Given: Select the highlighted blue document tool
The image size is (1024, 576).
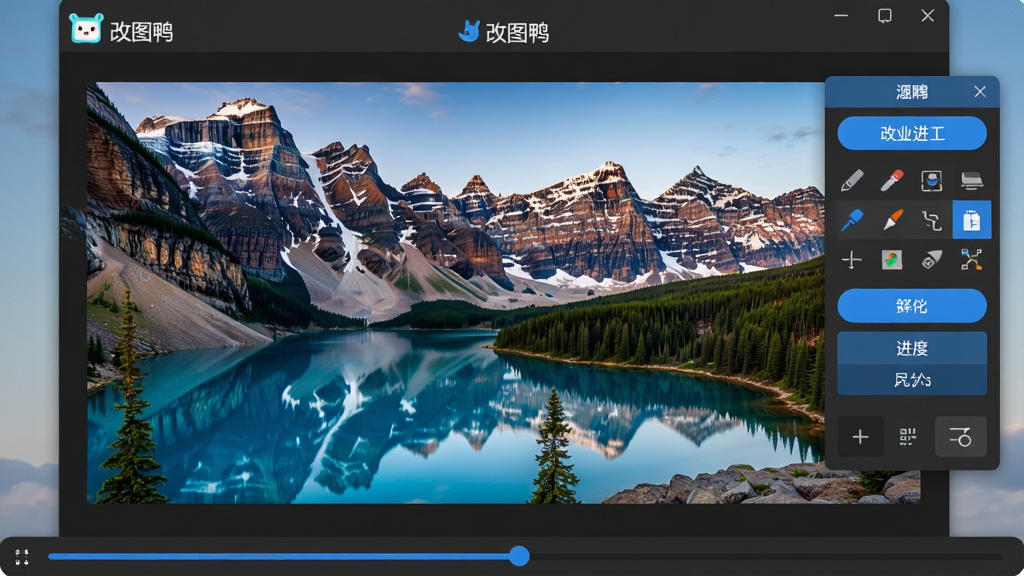Looking at the screenshot, I should click(972, 220).
